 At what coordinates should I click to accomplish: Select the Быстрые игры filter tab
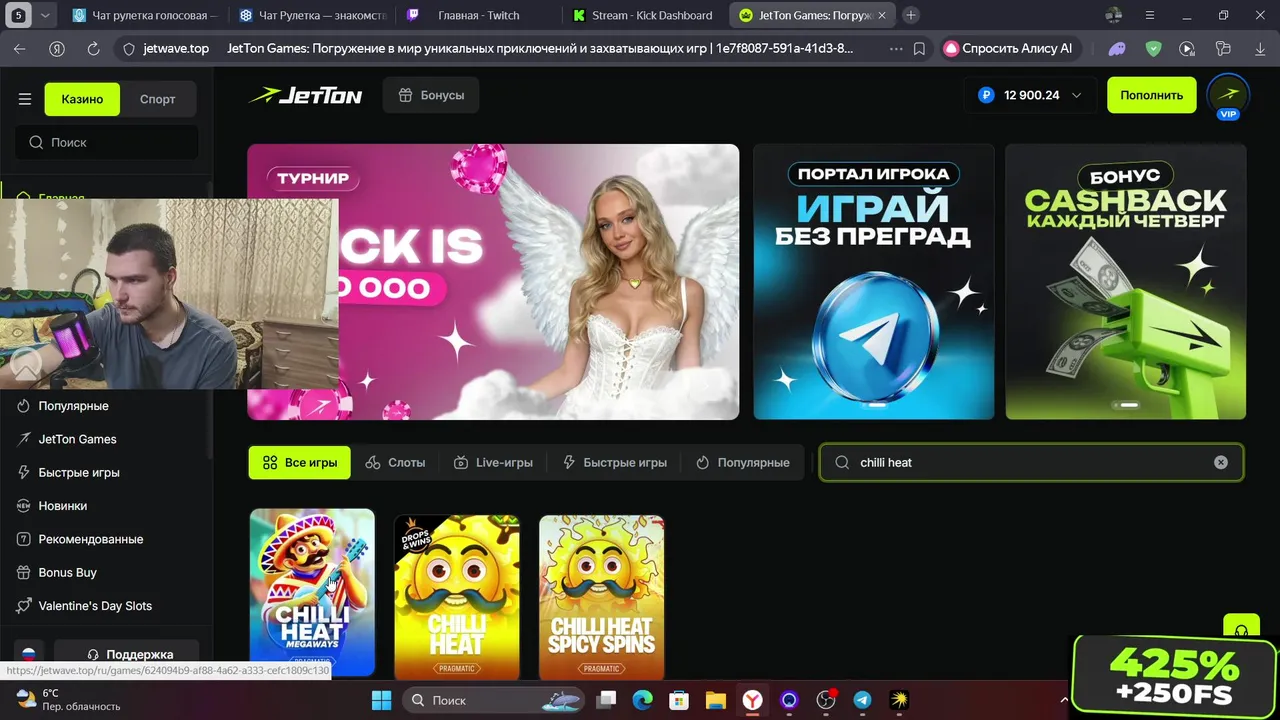pos(615,463)
